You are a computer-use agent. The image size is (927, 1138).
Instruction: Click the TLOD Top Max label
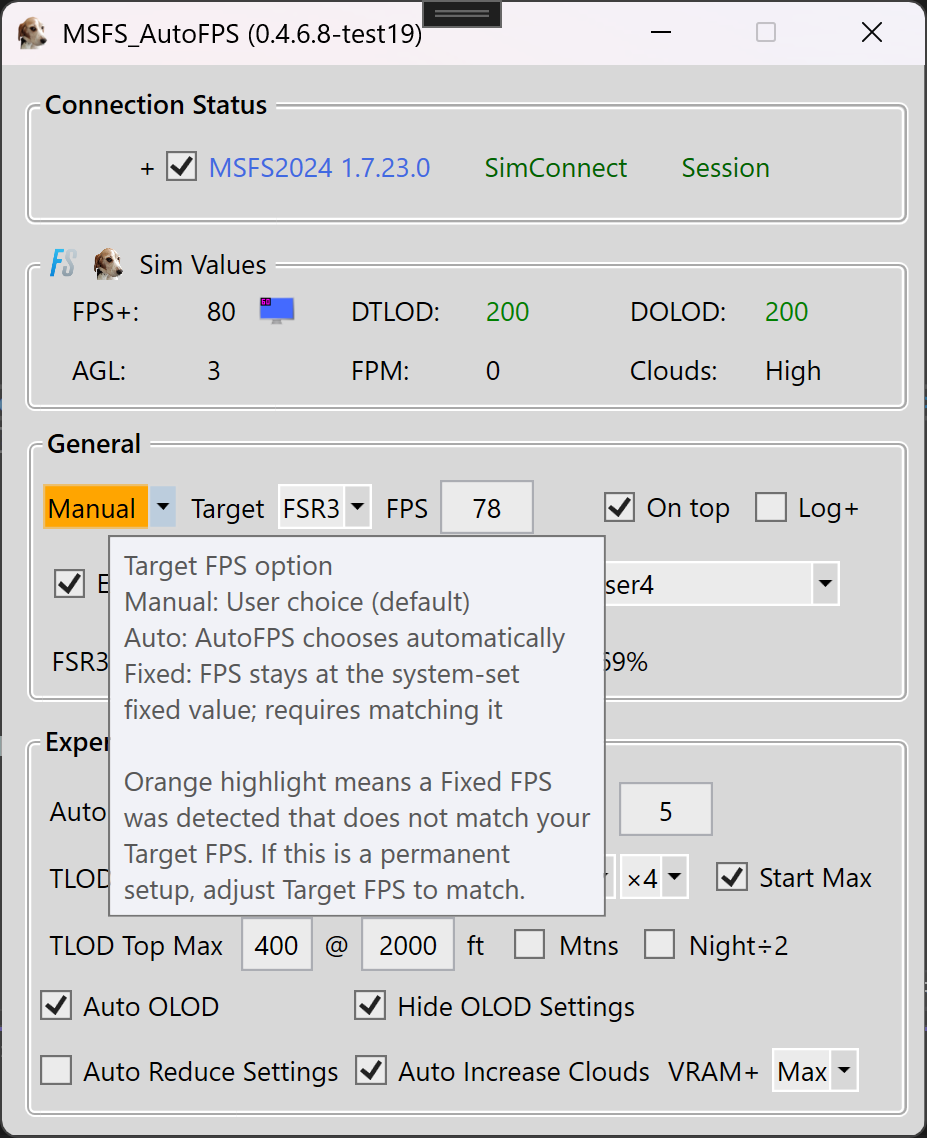(136, 945)
